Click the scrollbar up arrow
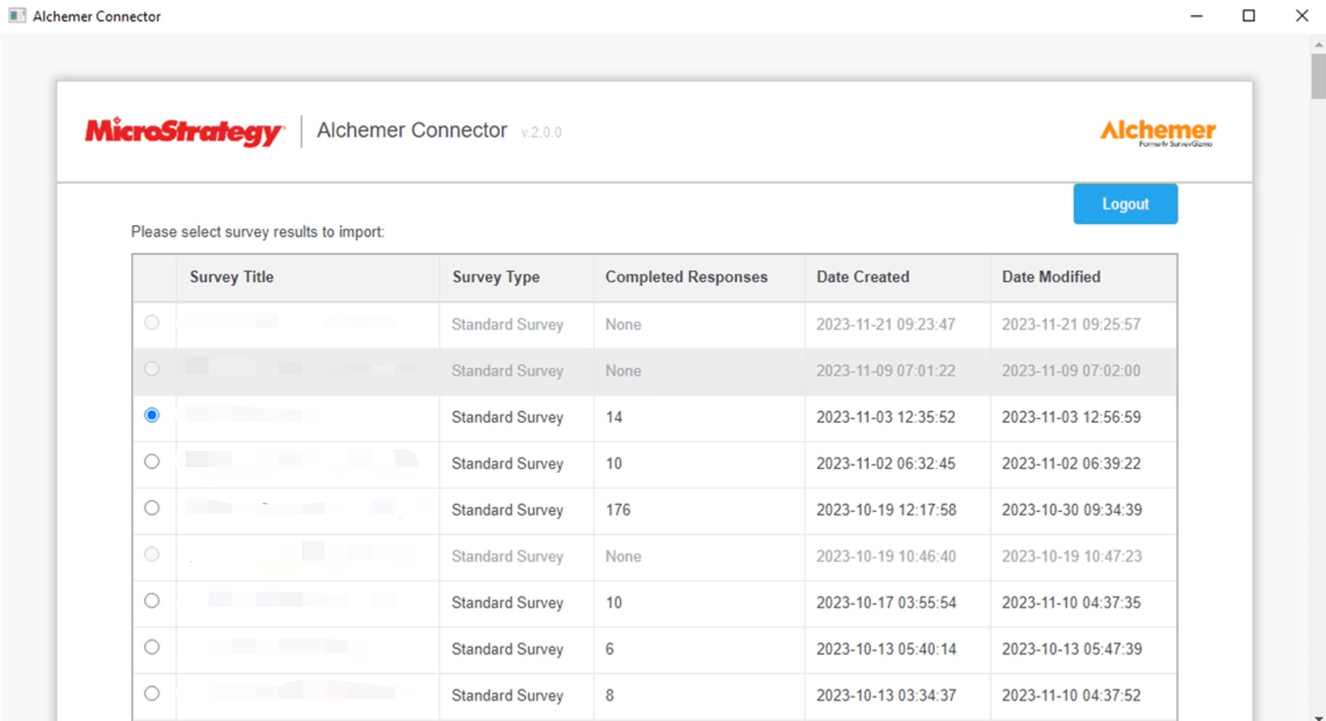 (1318, 44)
